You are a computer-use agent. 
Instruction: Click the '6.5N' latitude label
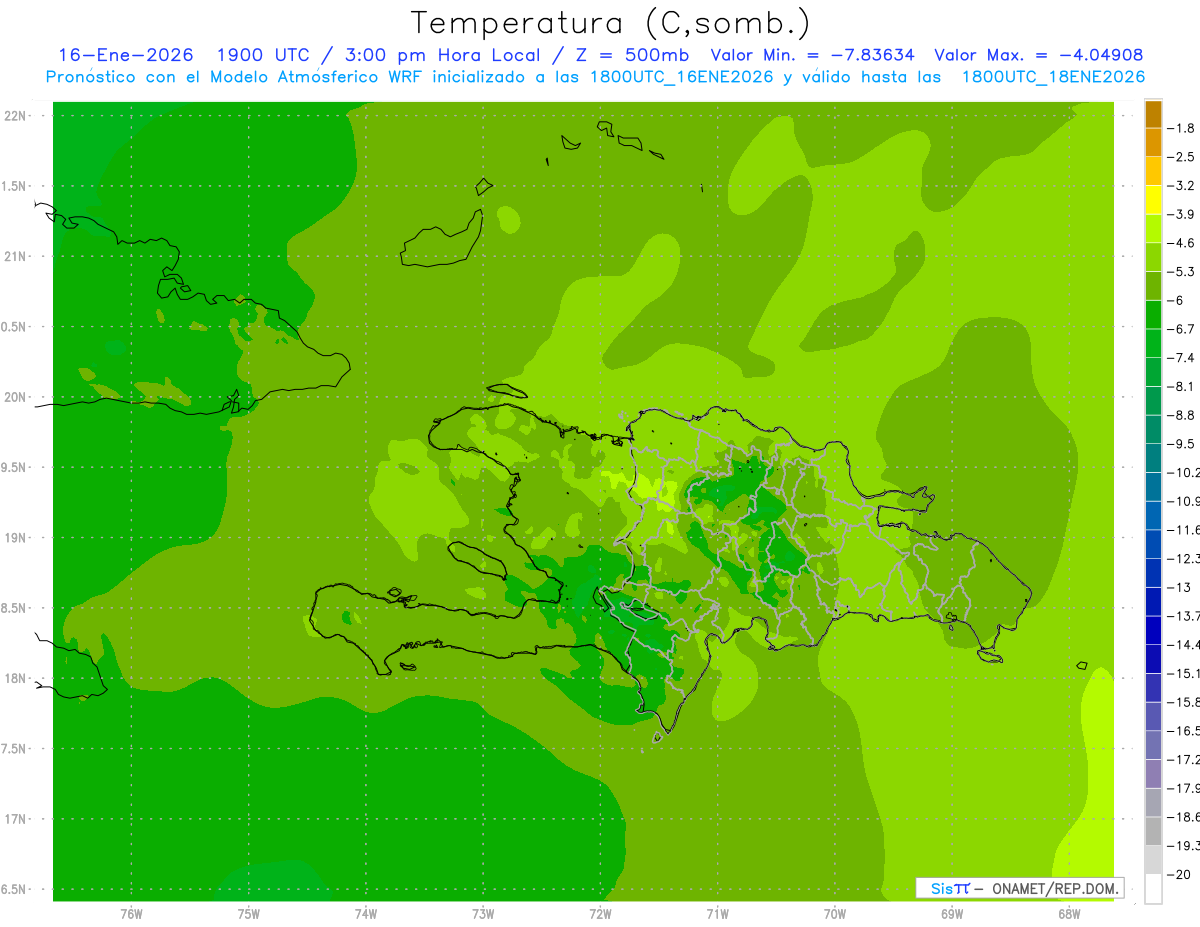15,890
